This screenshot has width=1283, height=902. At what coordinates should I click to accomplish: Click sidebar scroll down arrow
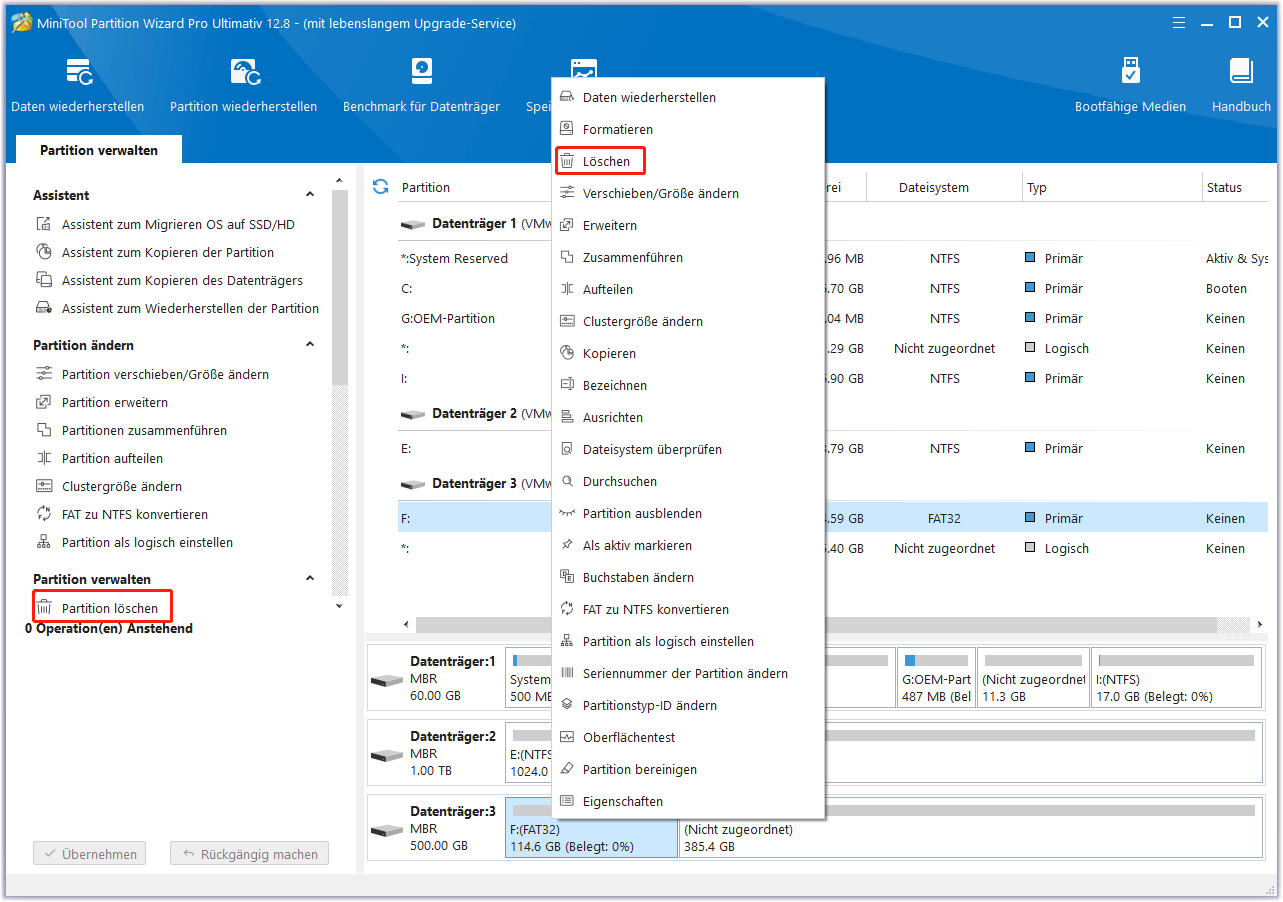pyautogui.click(x=340, y=606)
